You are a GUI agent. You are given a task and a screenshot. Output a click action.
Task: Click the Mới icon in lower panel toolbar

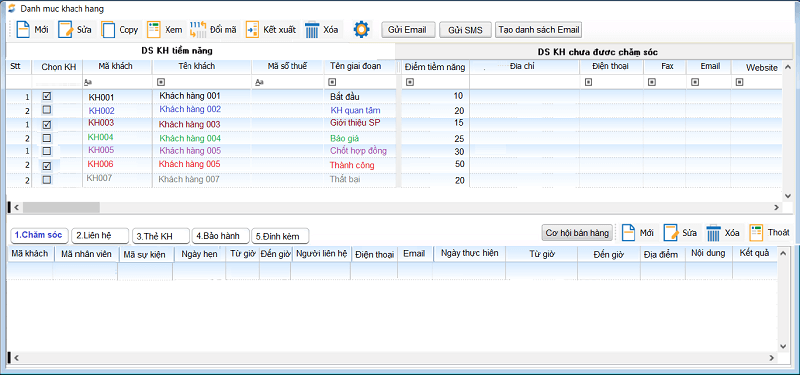pyautogui.click(x=628, y=233)
